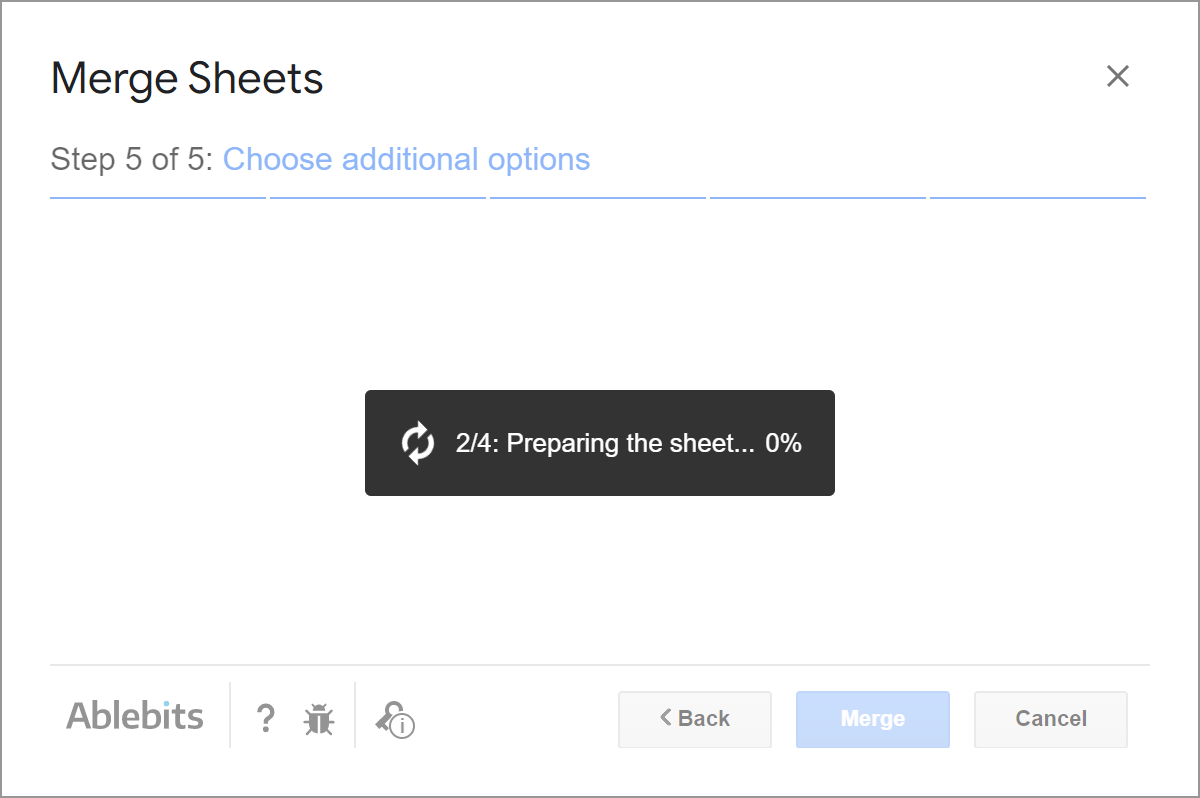
Task: Click the Back button
Action: tap(694, 719)
